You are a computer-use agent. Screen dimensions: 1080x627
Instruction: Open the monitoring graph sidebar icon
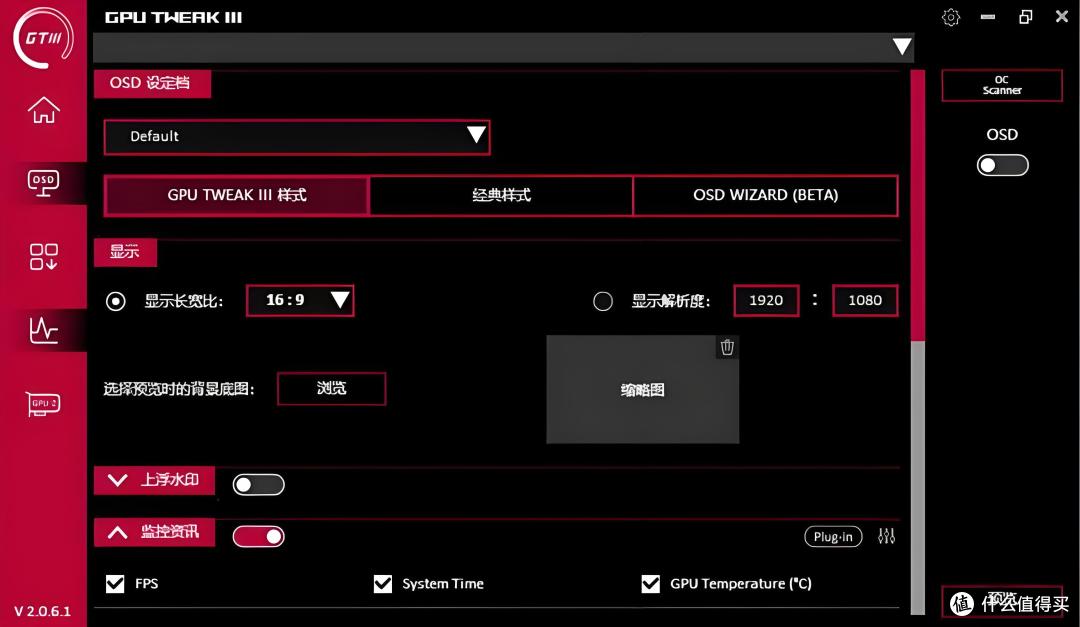(x=43, y=330)
